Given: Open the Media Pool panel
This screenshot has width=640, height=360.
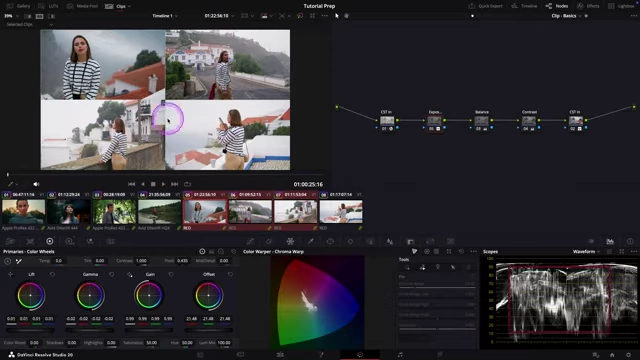Looking at the screenshot, I should [82, 6].
